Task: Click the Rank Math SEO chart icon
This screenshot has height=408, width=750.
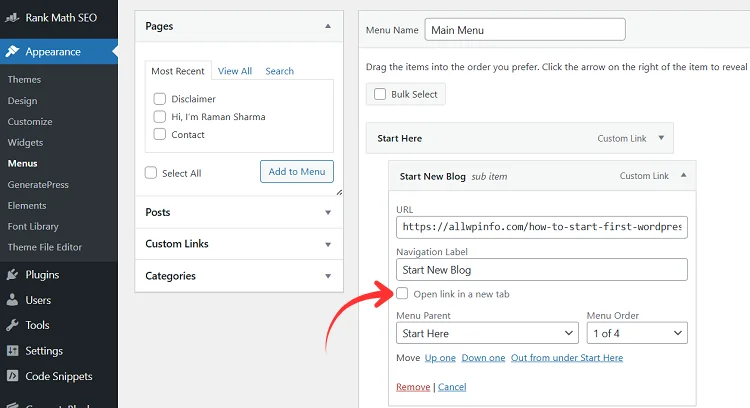Action: pyautogui.click(x=12, y=18)
